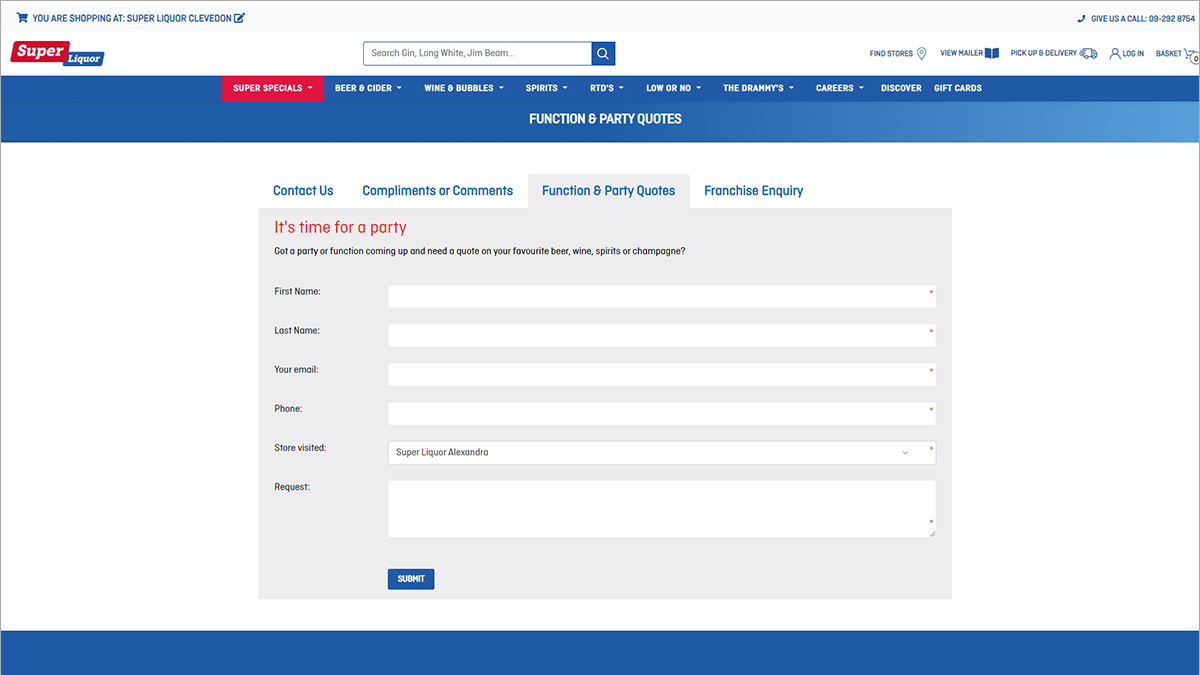Click the Find Stores location pin icon
The width and height of the screenshot is (1200, 675).
pyautogui.click(x=922, y=53)
